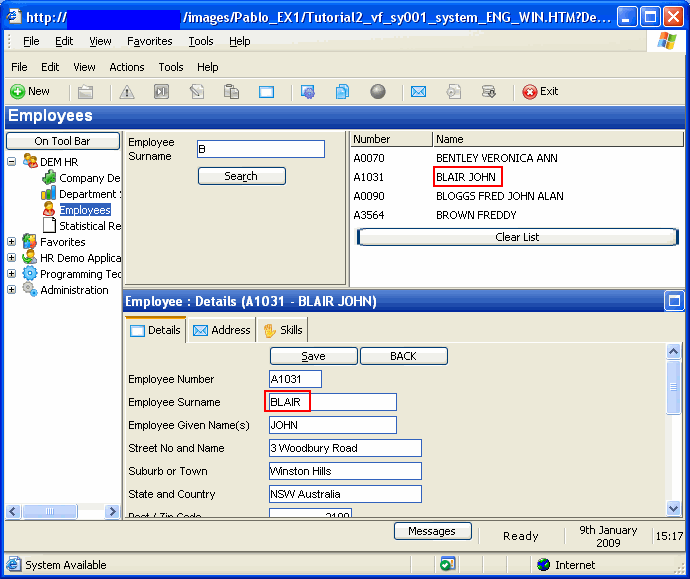Click the folder open toolbar icon
690x579 pixels.
[x=85, y=92]
